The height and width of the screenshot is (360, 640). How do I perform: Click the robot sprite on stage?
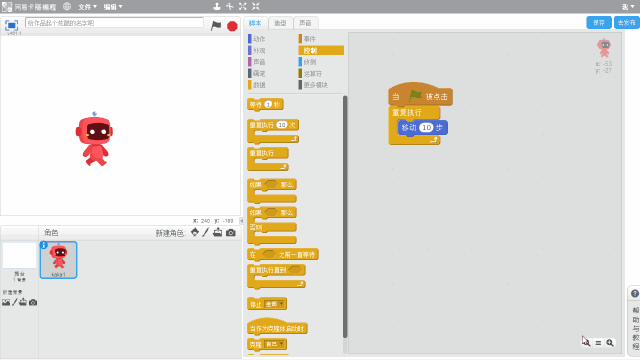94,139
